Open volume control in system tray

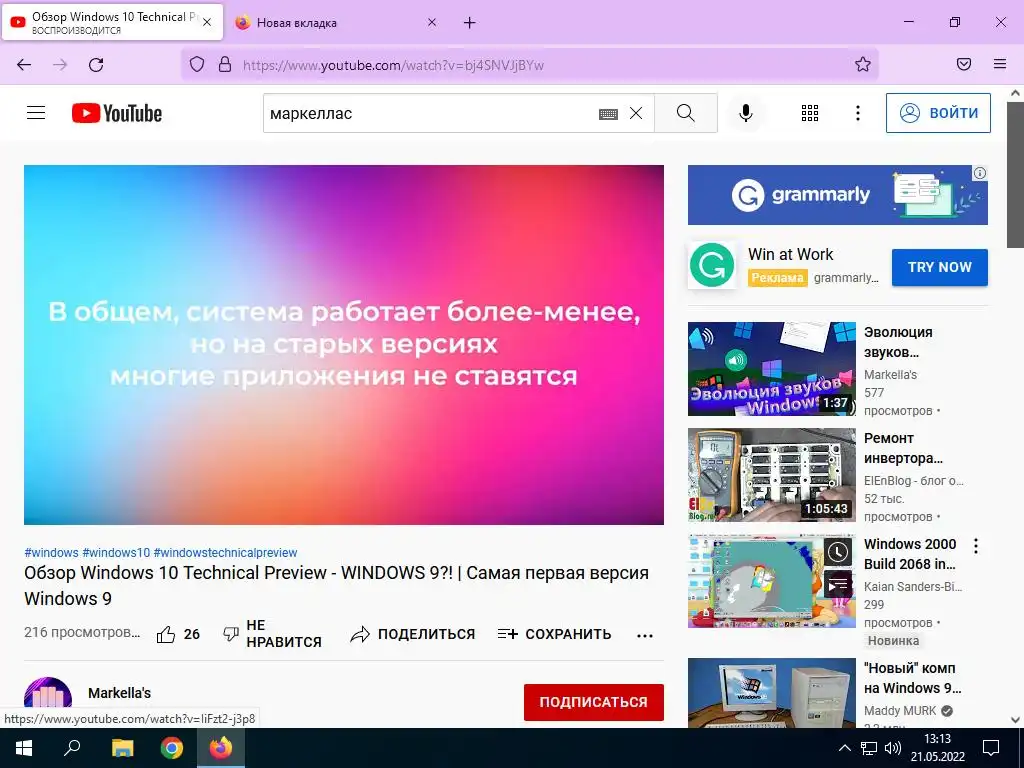point(892,748)
